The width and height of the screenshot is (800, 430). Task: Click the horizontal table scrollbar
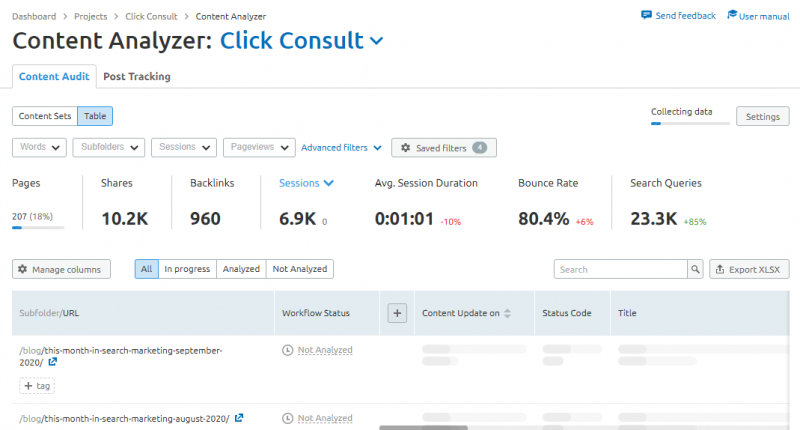click(423, 427)
